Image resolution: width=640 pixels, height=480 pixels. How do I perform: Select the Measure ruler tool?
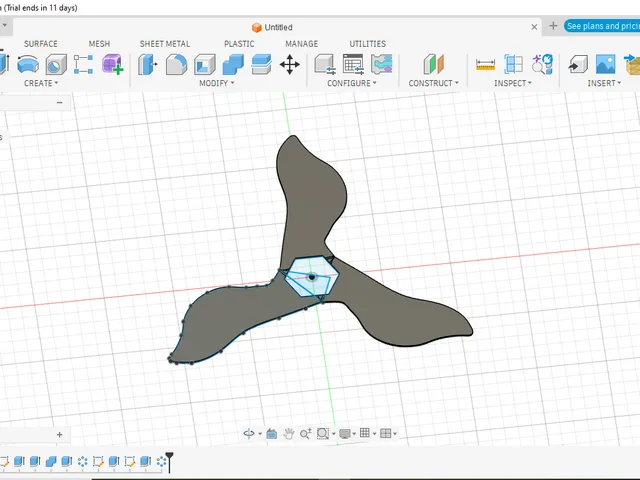(486, 64)
